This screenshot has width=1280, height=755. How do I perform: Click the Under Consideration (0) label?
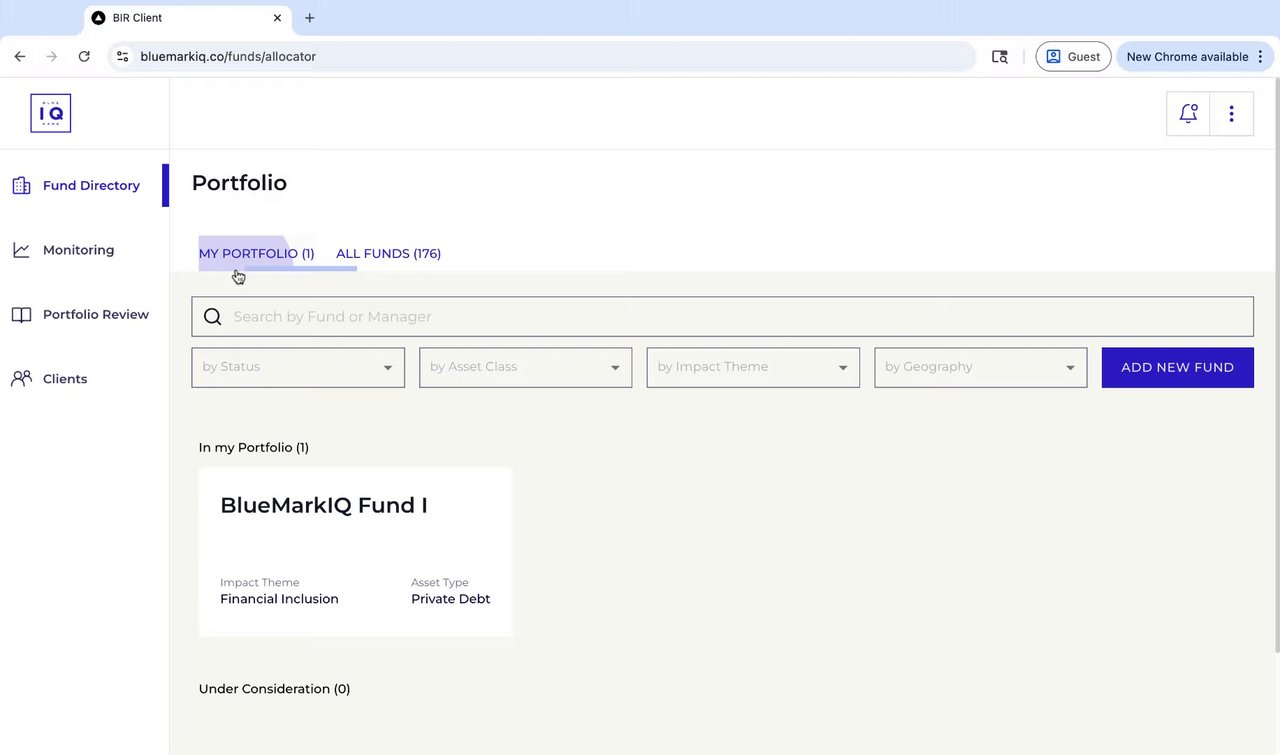[x=275, y=689]
